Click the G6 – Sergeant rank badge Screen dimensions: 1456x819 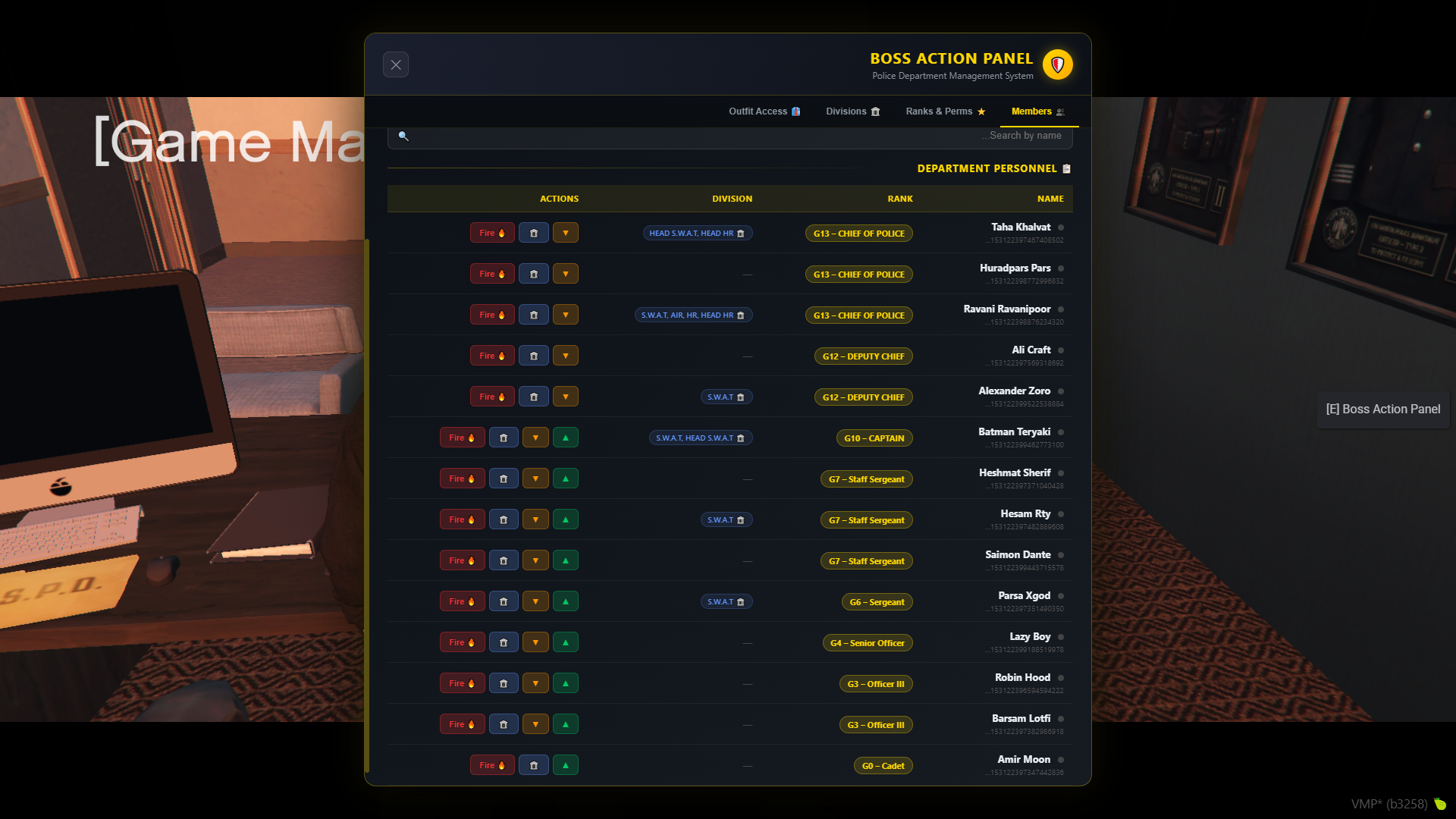pyautogui.click(x=877, y=602)
